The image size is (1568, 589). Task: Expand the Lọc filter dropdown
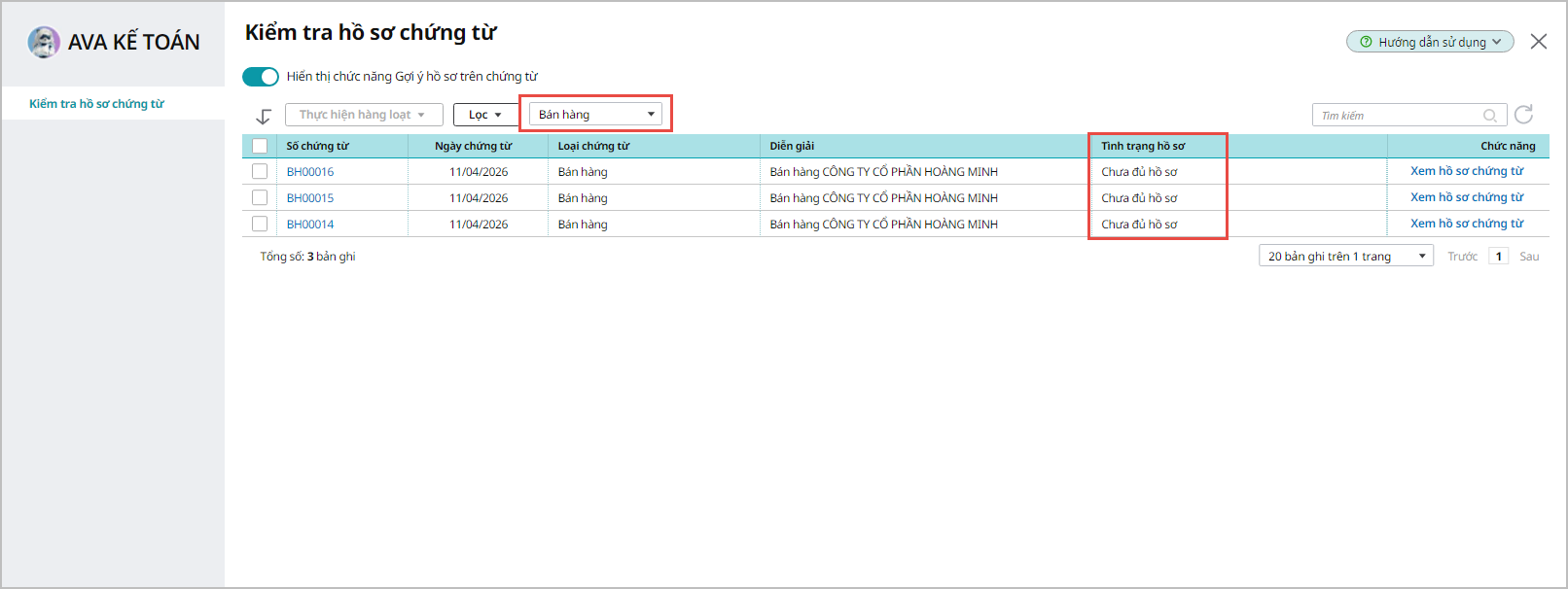pyautogui.click(x=484, y=115)
